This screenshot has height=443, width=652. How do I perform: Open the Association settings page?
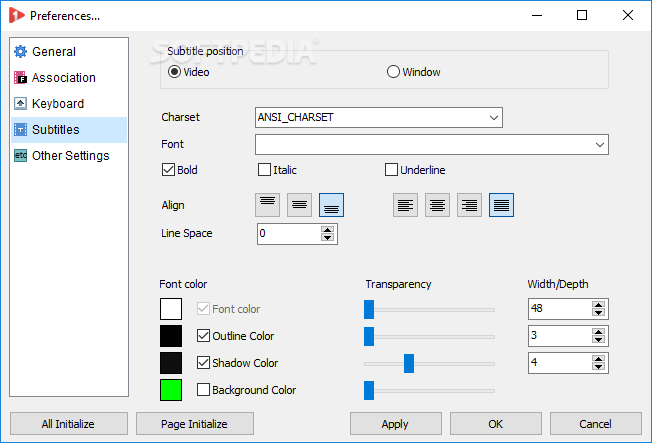coord(69,77)
